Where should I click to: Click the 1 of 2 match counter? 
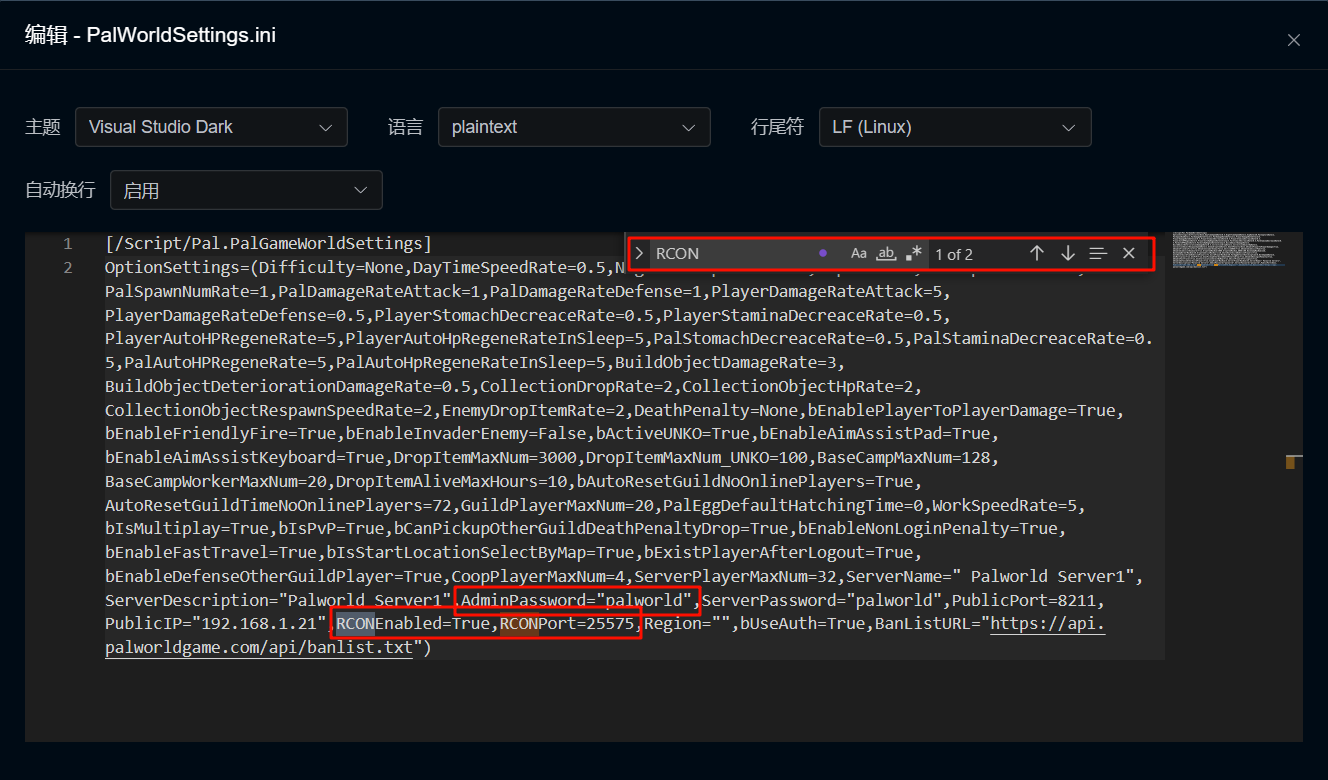click(x=954, y=254)
